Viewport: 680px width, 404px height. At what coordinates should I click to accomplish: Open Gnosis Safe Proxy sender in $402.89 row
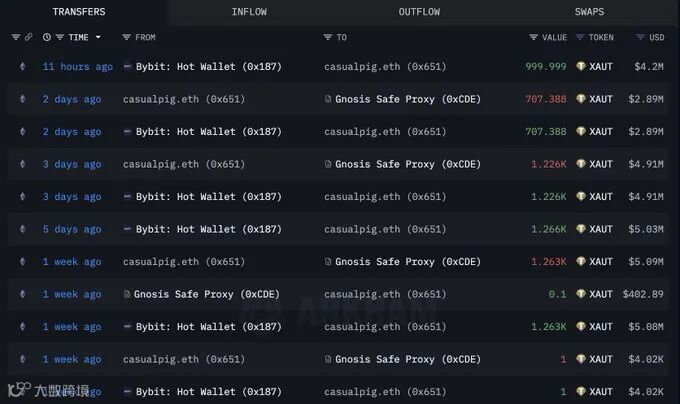click(x=206, y=294)
